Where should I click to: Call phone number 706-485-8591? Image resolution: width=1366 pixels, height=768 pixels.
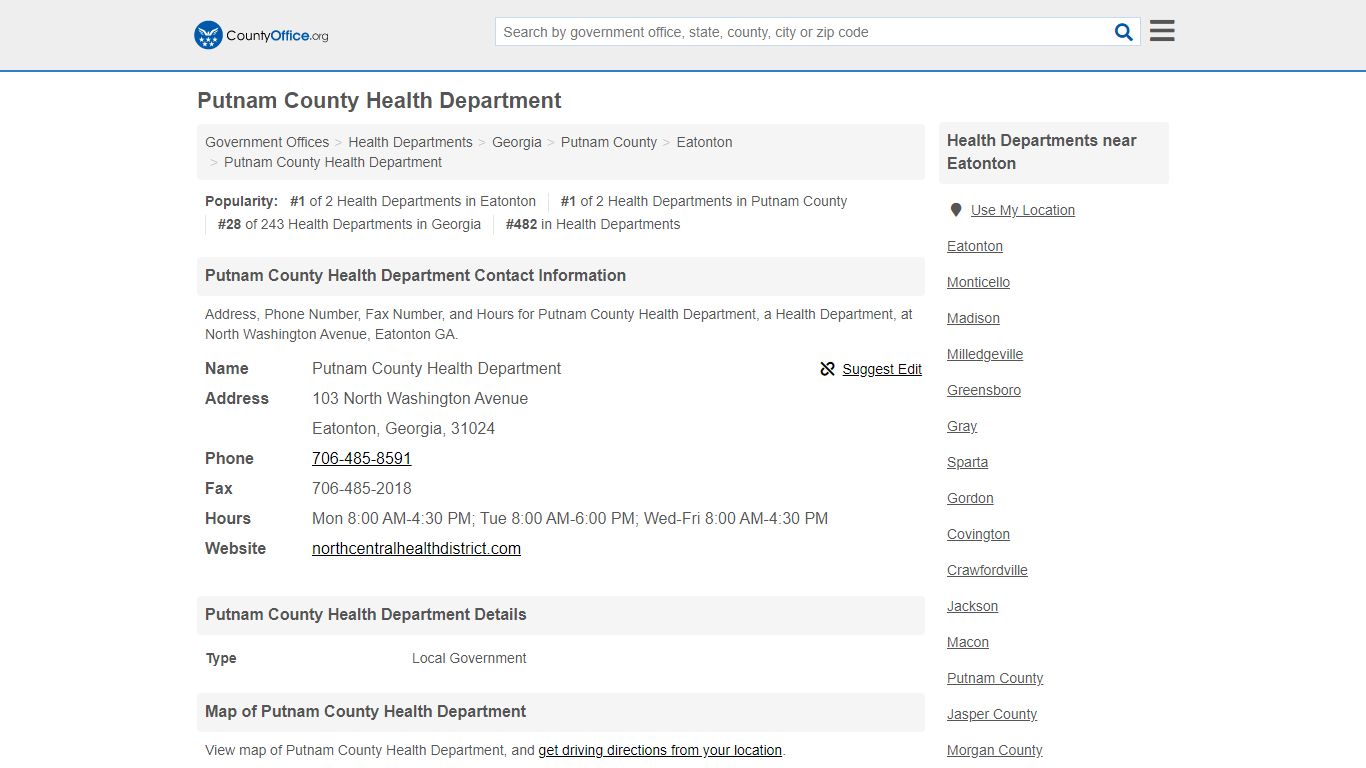[x=362, y=458]
